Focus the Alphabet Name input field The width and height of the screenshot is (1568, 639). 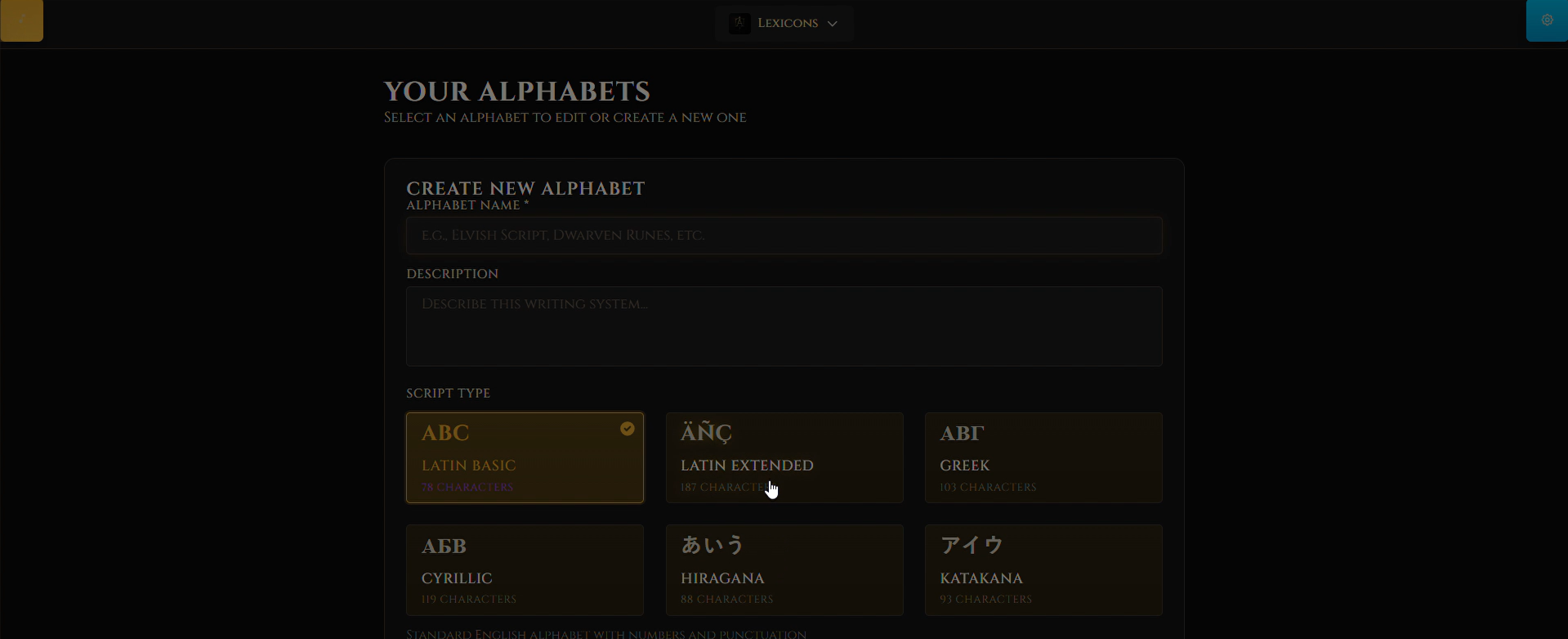click(784, 235)
